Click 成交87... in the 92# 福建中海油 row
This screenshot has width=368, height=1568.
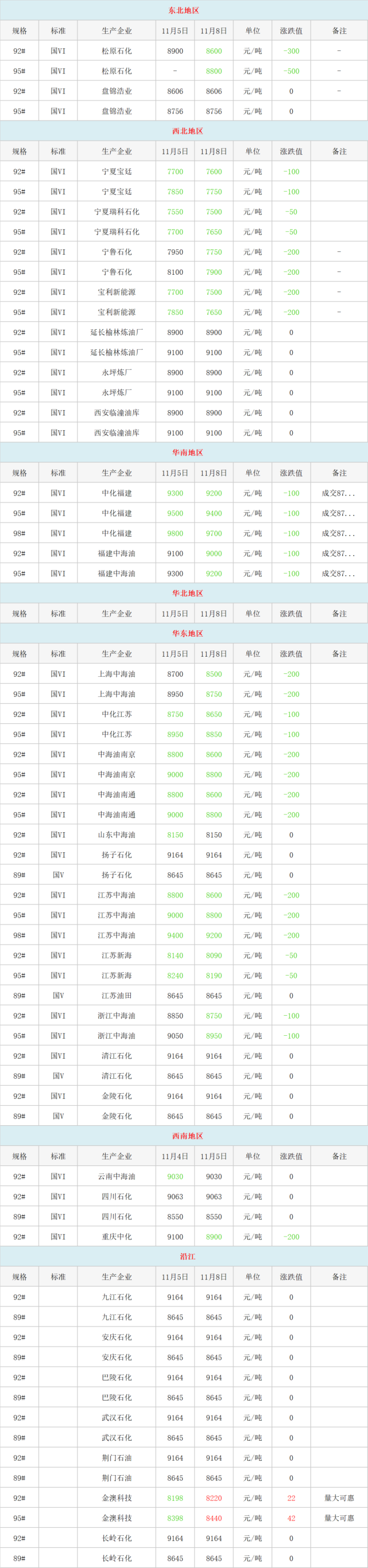pyautogui.click(x=338, y=553)
